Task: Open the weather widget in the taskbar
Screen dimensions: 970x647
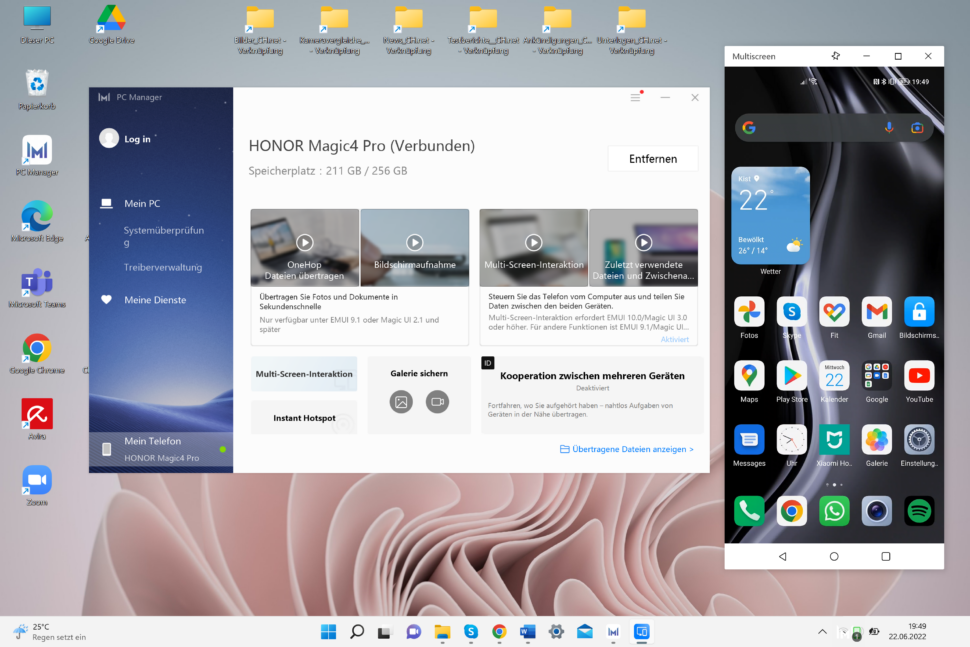Action: coord(50,632)
